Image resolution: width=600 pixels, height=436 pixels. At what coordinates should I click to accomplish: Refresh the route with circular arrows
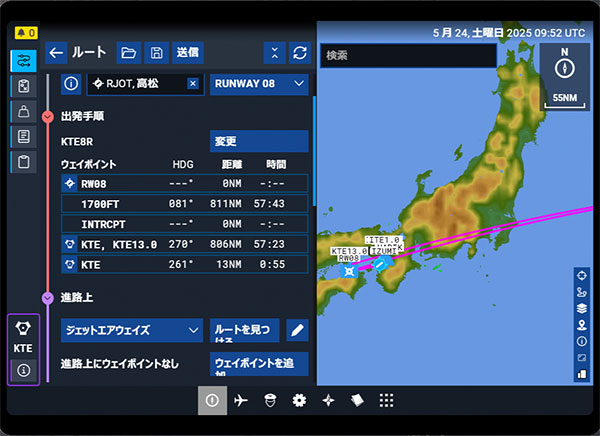pos(300,53)
